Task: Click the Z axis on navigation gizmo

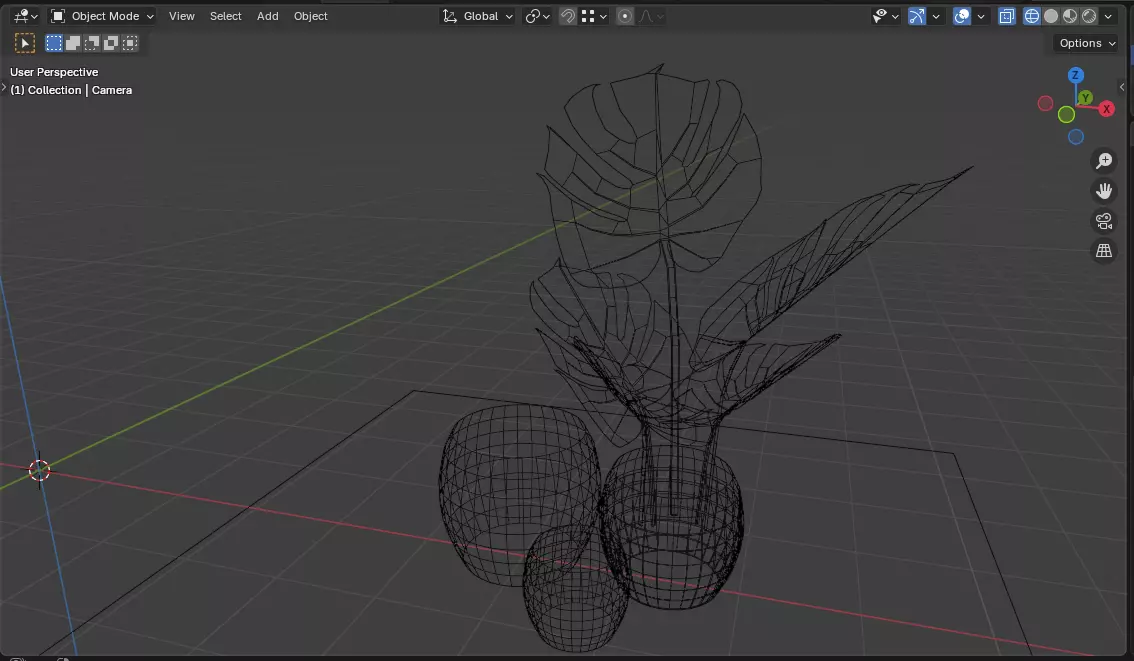Action: tap(1075, 75)
